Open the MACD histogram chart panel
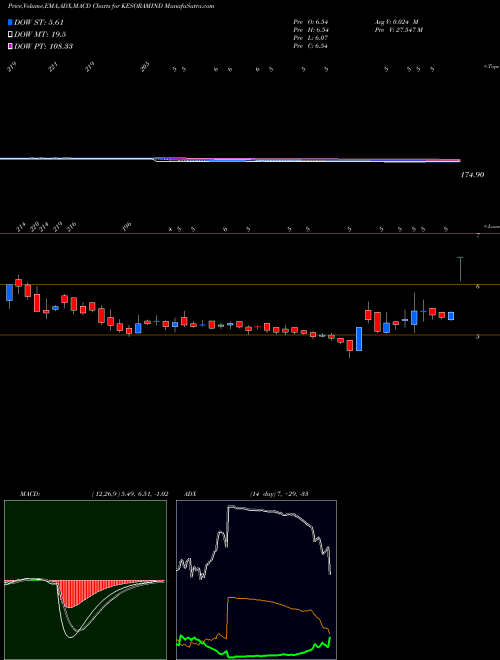The image size is (500, 660). 85,580
